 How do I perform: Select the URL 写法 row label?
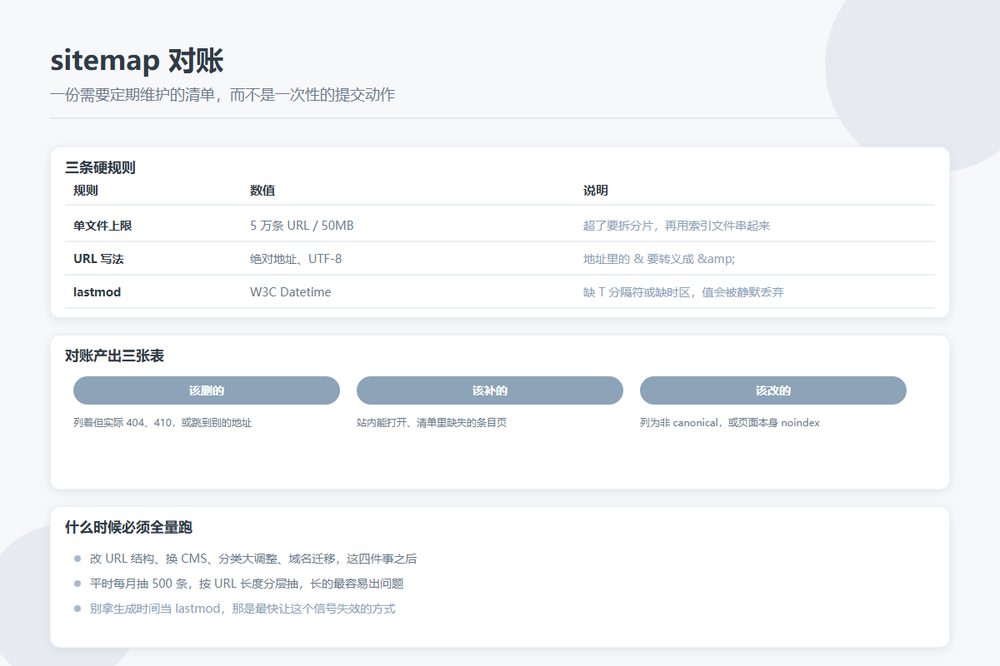tap(98, 258)
